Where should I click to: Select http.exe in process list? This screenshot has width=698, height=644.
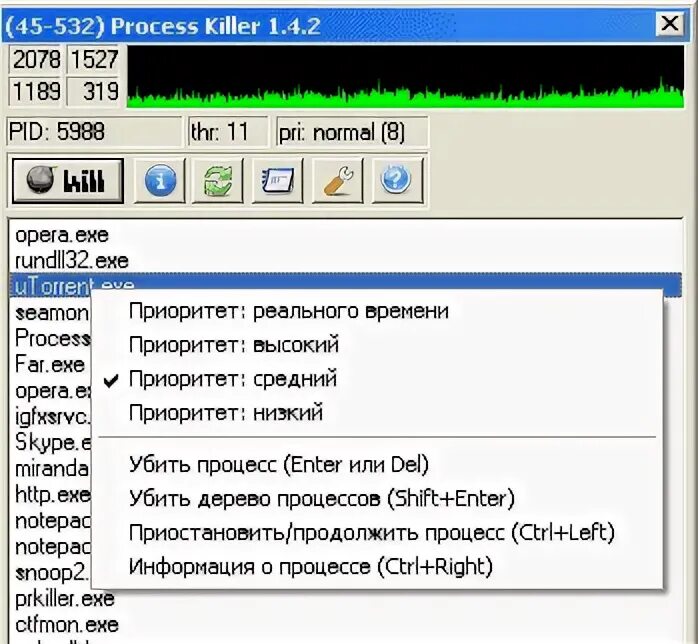[51, 495]
